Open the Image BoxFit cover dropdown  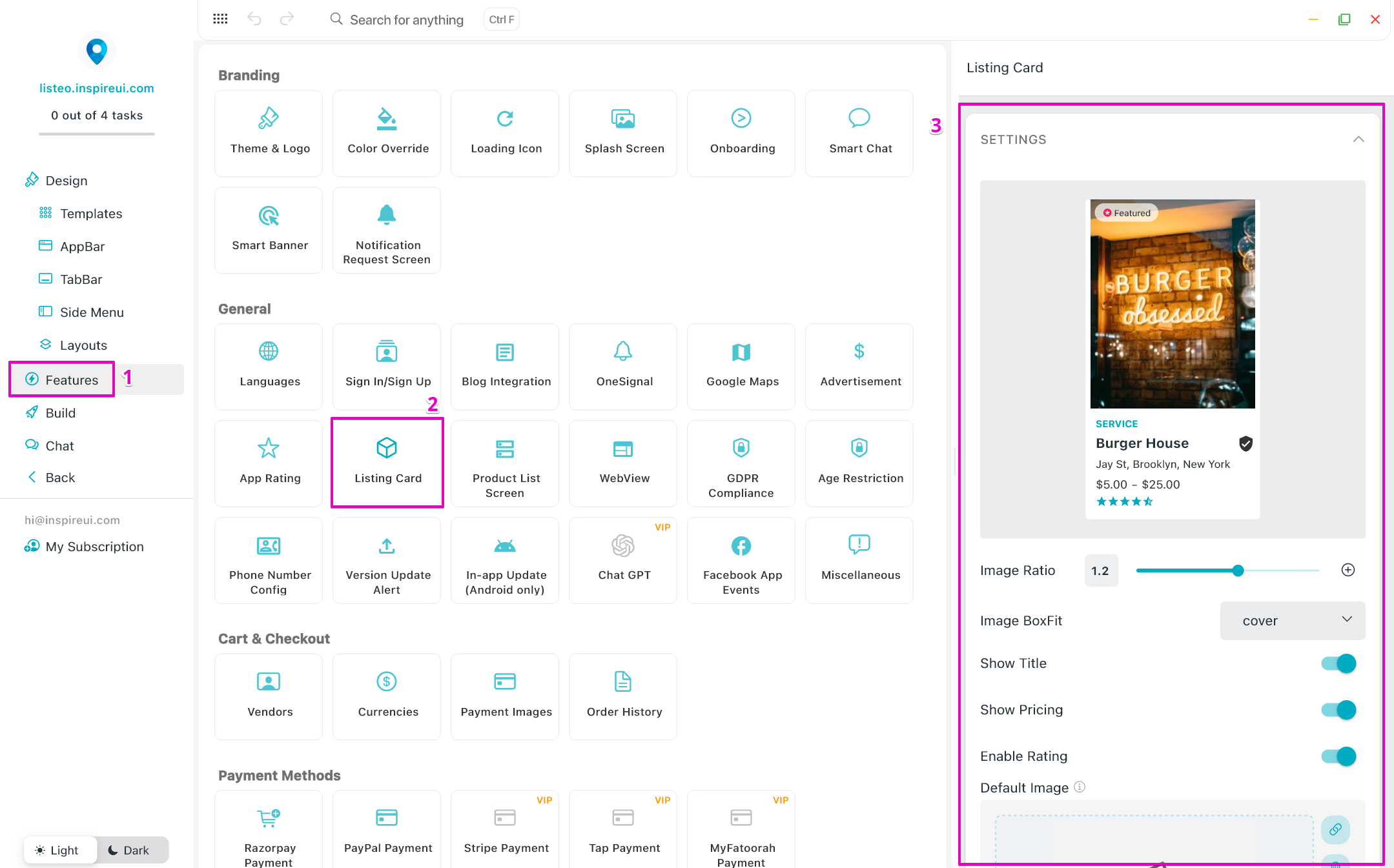[1292, 621]
